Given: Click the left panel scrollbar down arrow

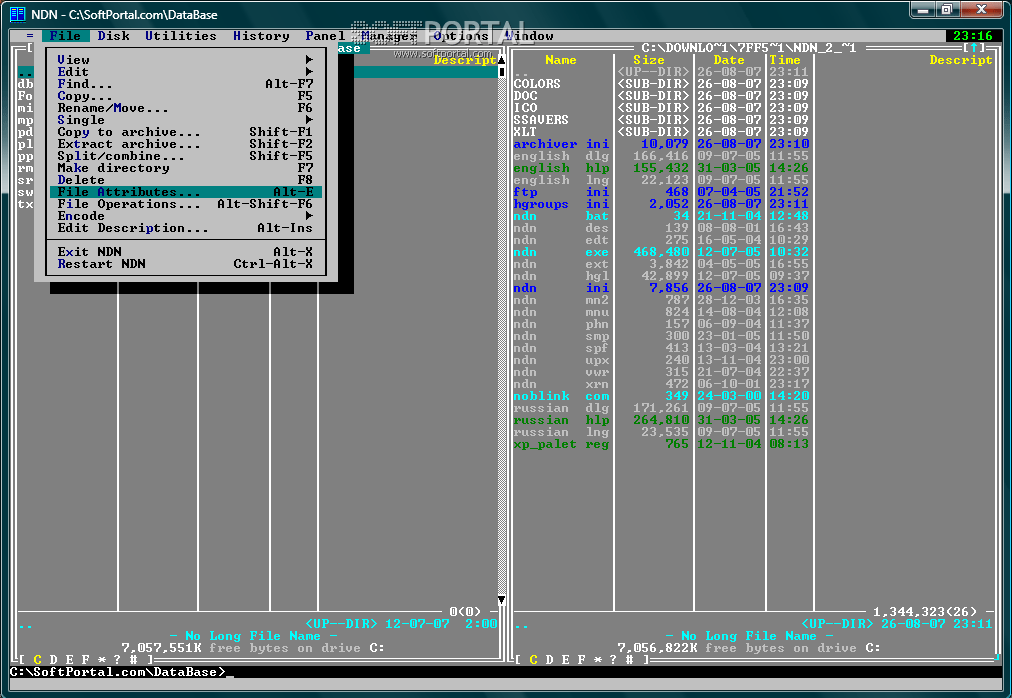Looking at the screenshot, I should coord(501,600).
